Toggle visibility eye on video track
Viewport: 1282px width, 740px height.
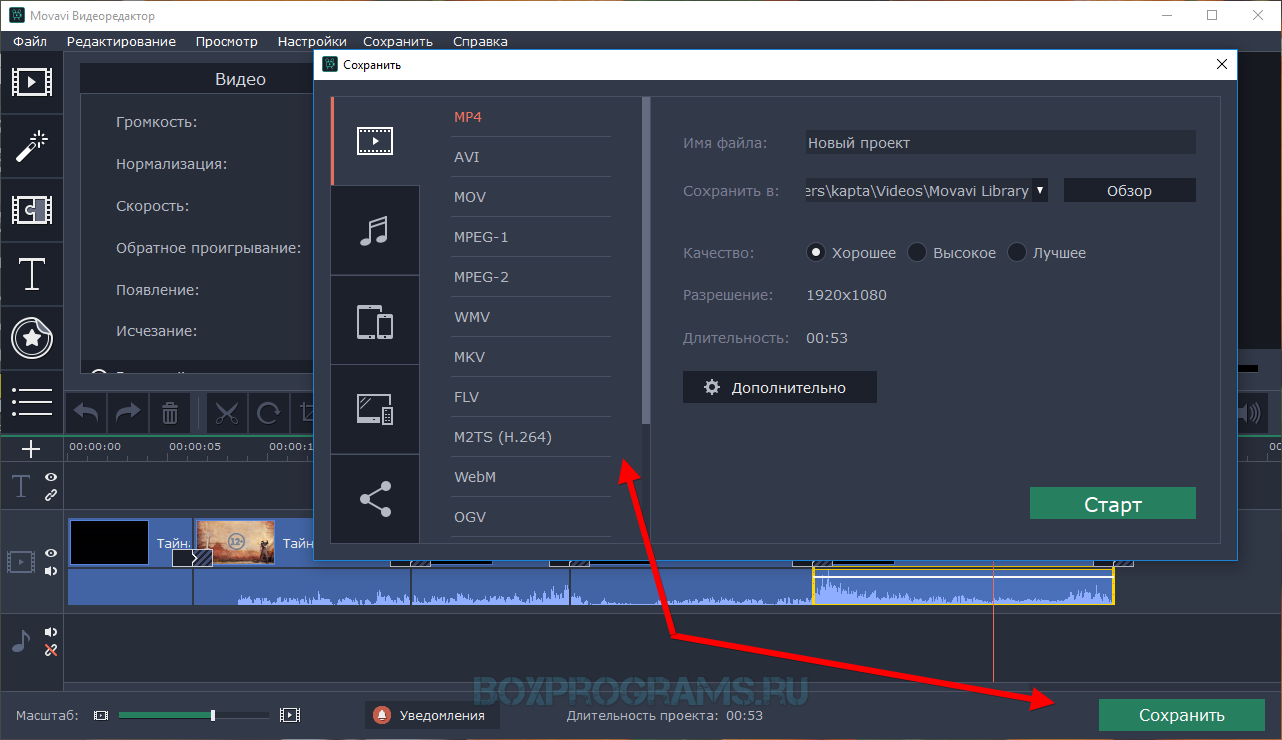pos(51,554)
